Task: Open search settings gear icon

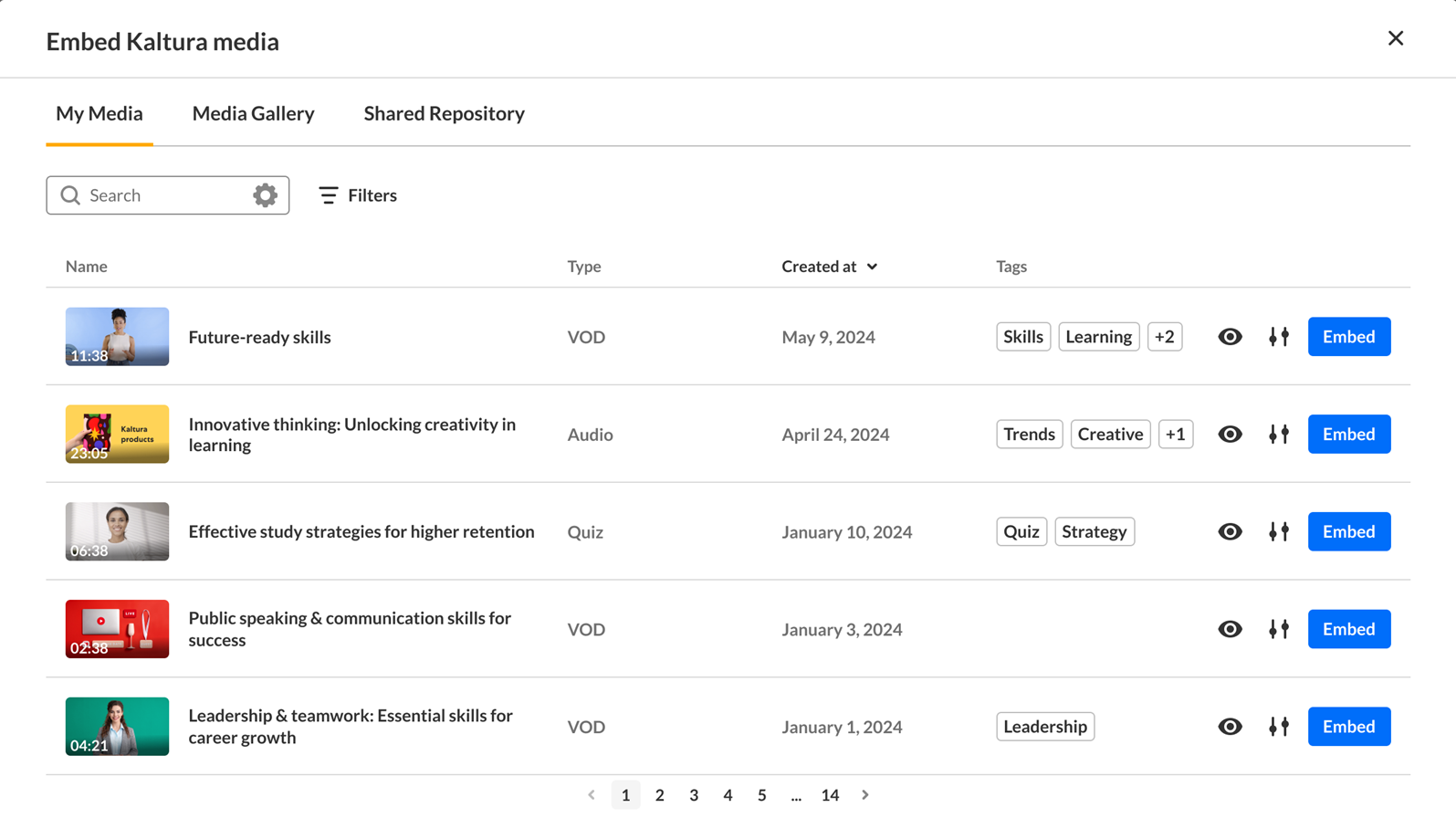Action: click(265, 195)
